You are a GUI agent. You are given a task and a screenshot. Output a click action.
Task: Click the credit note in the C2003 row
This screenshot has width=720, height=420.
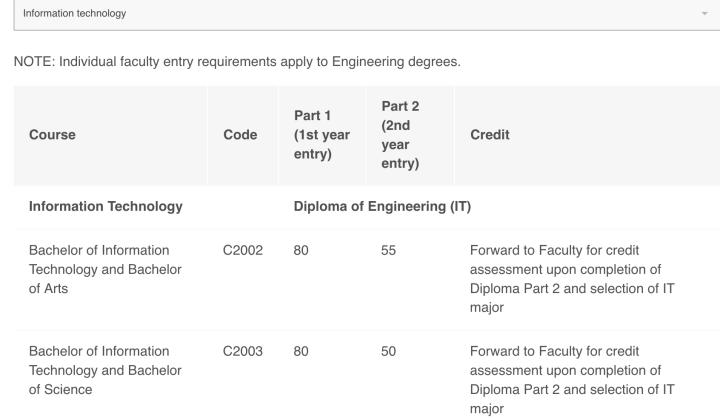click(x=572, y=380)
